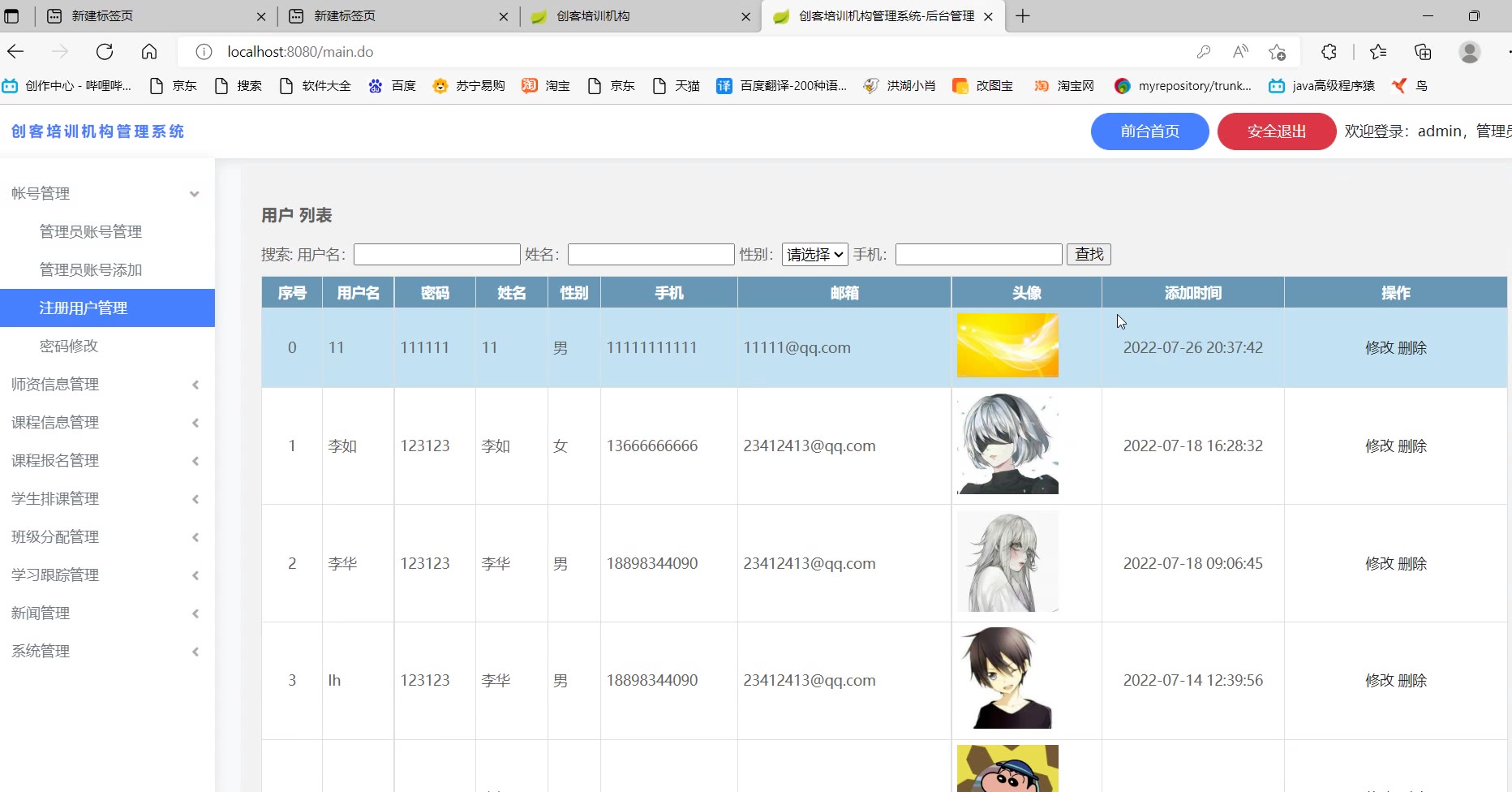Add this page to favorites star
The width and height of the screenshot is (1512, 792).
(1278, 52)
